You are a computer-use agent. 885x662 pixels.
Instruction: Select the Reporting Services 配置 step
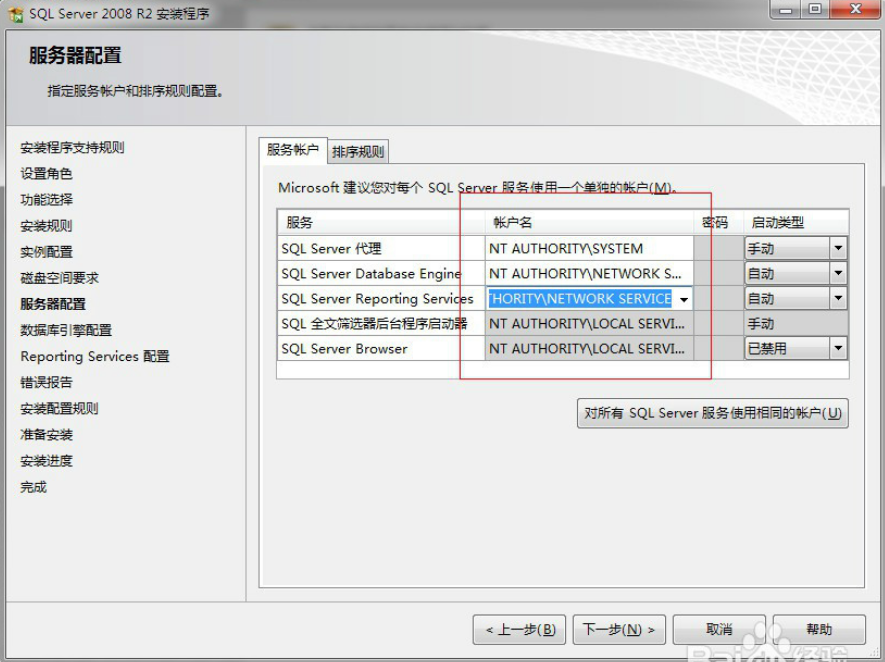(x=95, y=356)
